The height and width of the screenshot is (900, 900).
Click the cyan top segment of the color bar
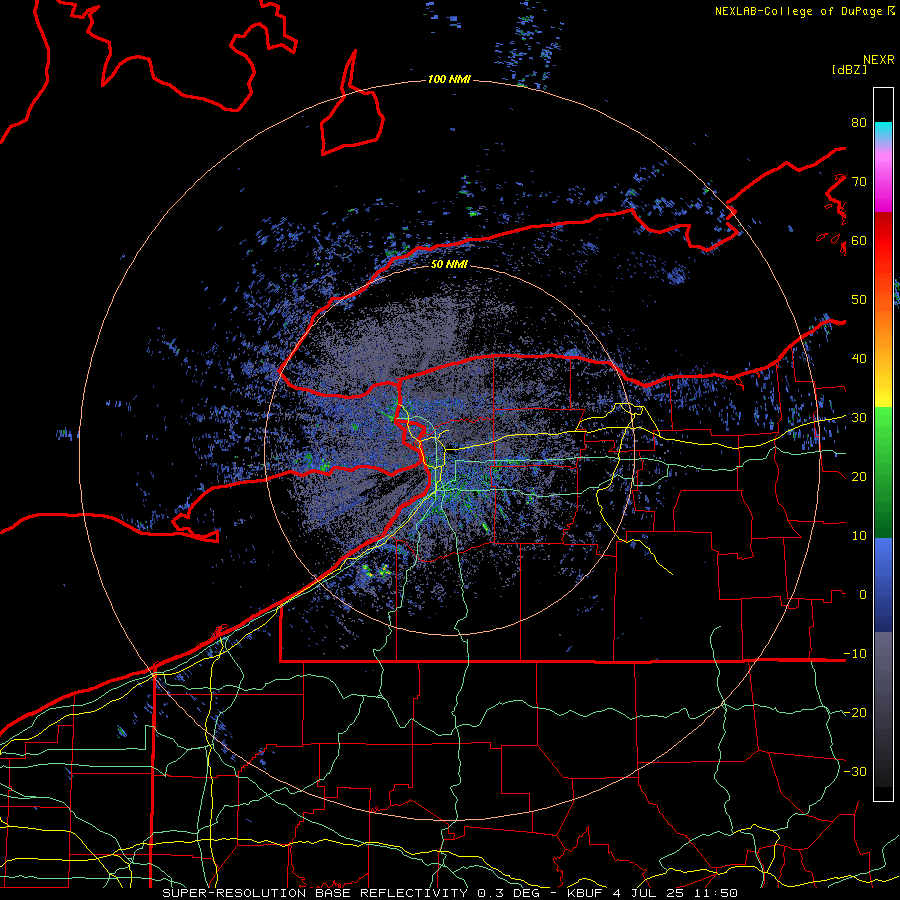click(883, 132)
